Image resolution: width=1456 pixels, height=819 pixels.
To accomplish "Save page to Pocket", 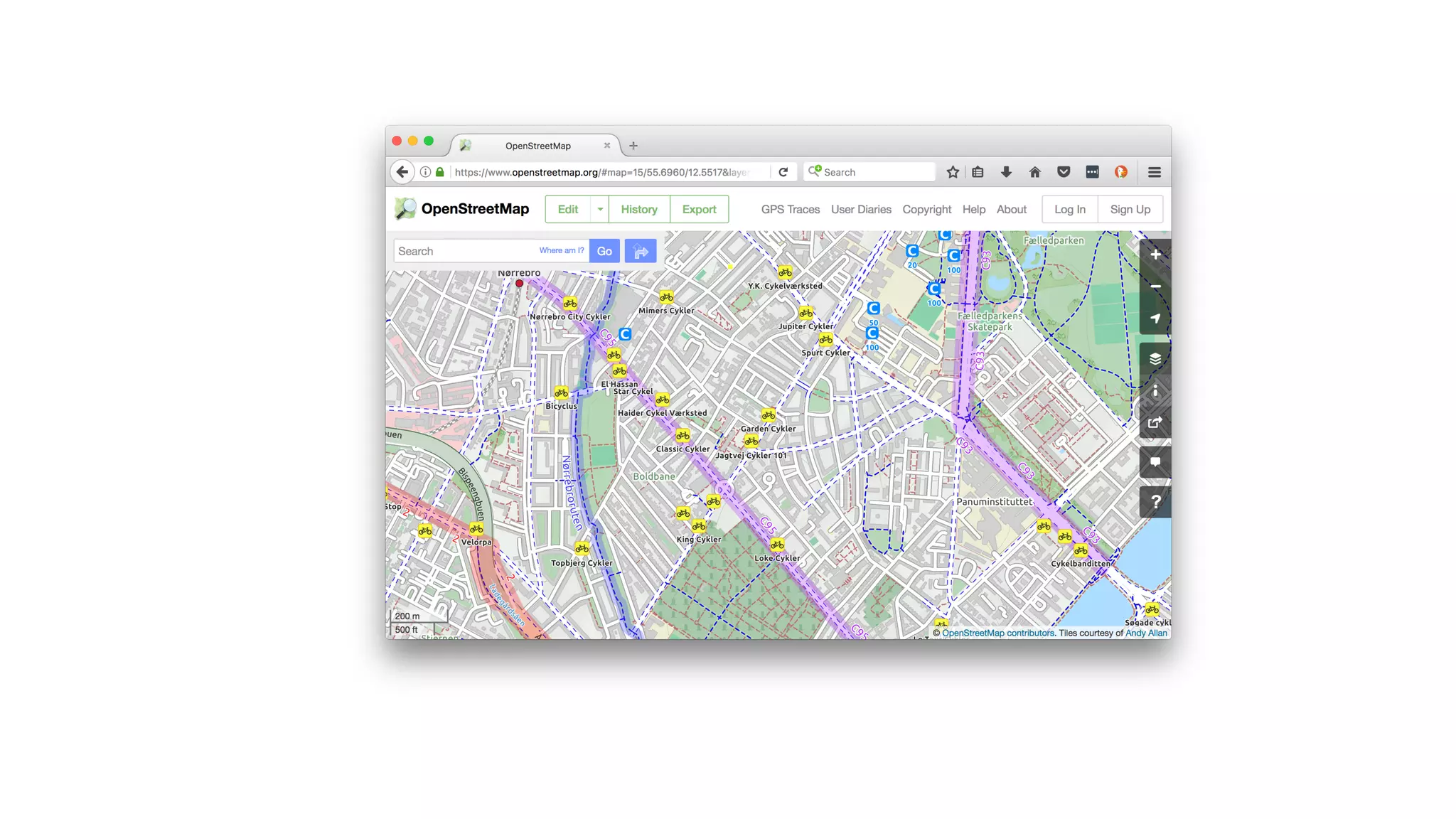I will (1064, 172).
